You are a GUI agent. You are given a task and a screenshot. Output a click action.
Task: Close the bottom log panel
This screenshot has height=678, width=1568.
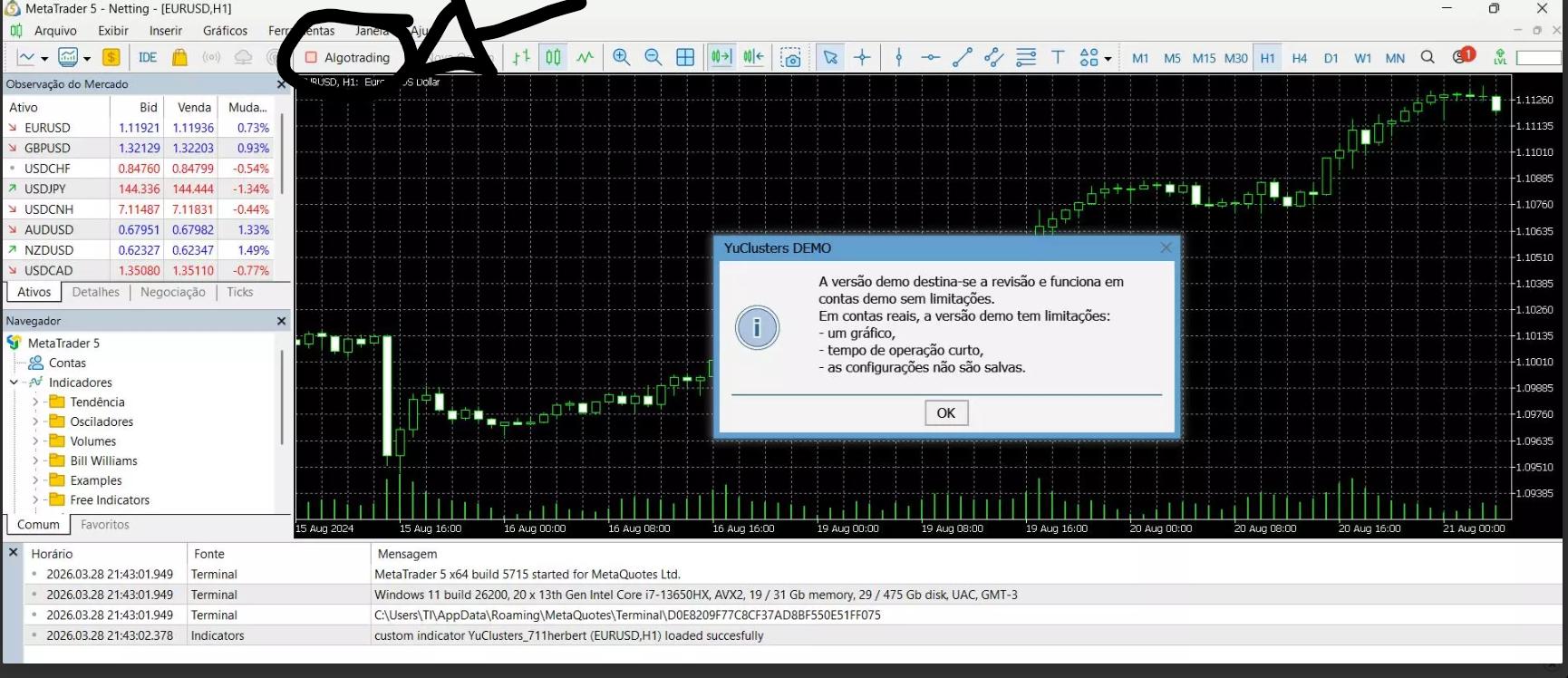[x=14, y=552]
